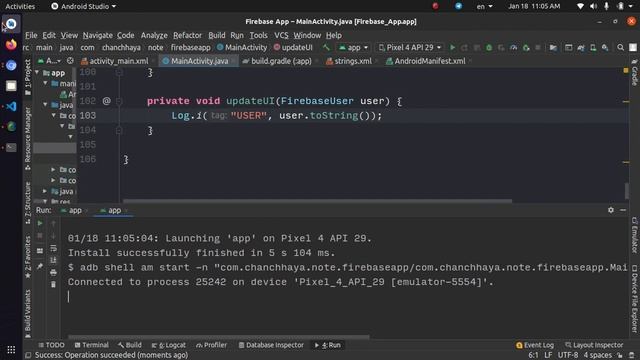Open the Profile app gauge icon in the toolbar
This screenshot has width=640, height=360.
[x=513, y=48]
